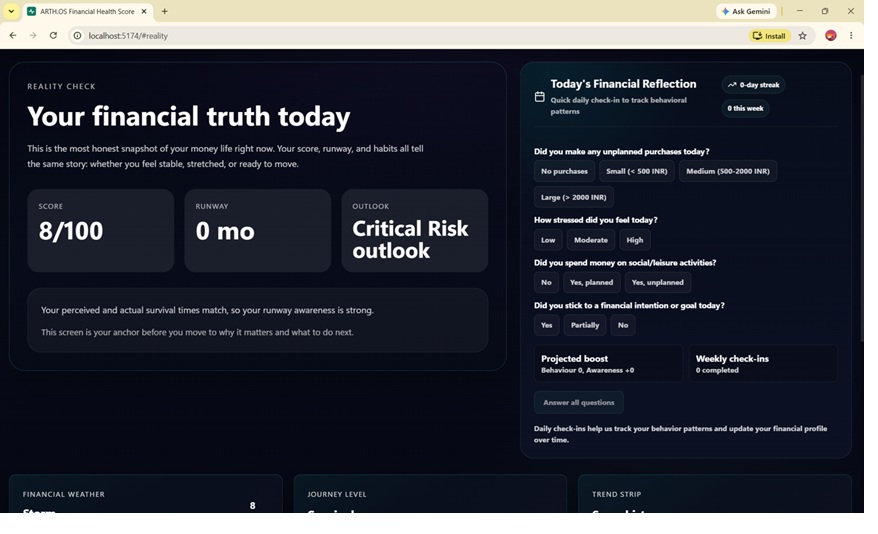Click the REALITY CHECK label
The image size is (878, 534).
61,86
